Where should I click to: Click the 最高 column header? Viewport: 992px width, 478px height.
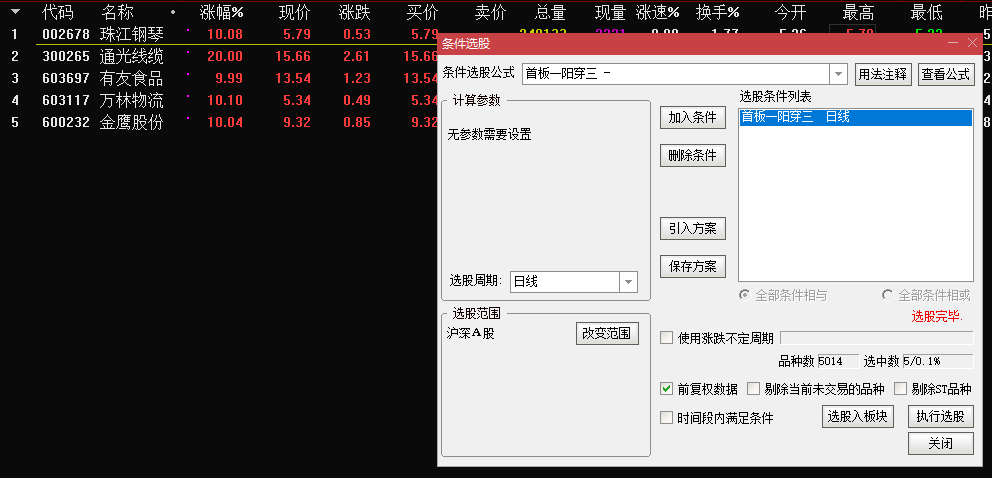click(x=859, y=11)
